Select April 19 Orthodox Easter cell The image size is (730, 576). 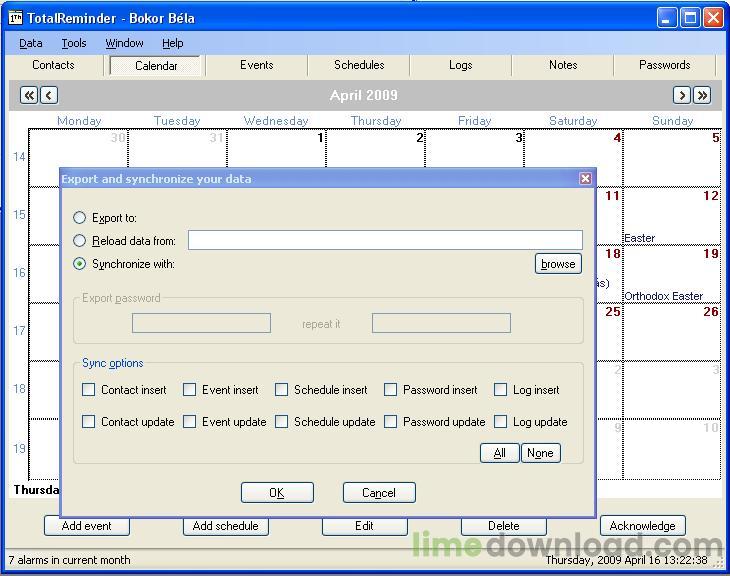(x=672, y=274)
